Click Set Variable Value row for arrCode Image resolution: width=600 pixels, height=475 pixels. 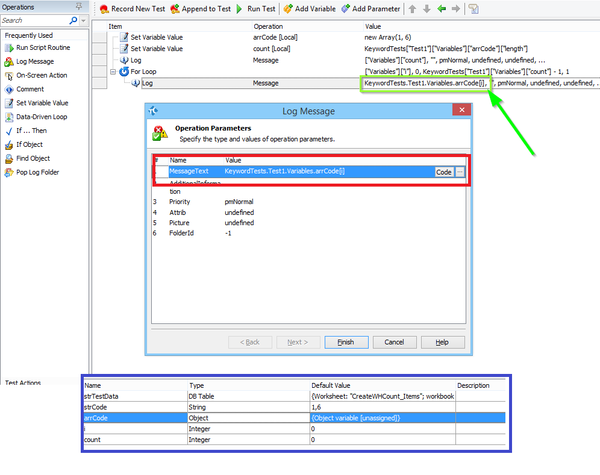pyautogui.click(x=157, y=37)
